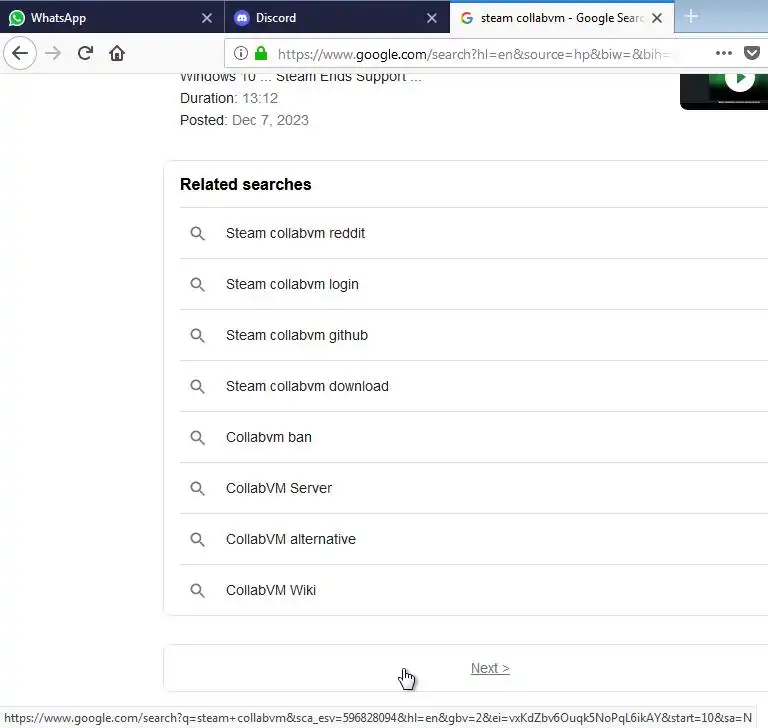Close the WhatsApp tab

(207, 18)
